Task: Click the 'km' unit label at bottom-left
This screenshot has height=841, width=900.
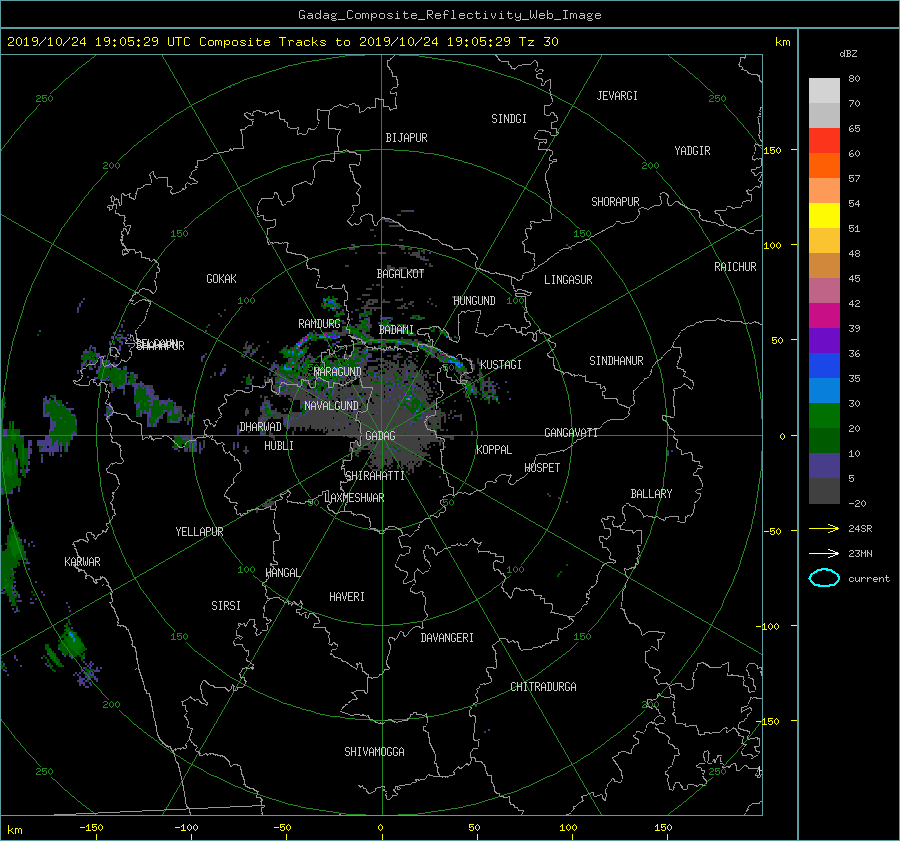Action: [15, 830]
